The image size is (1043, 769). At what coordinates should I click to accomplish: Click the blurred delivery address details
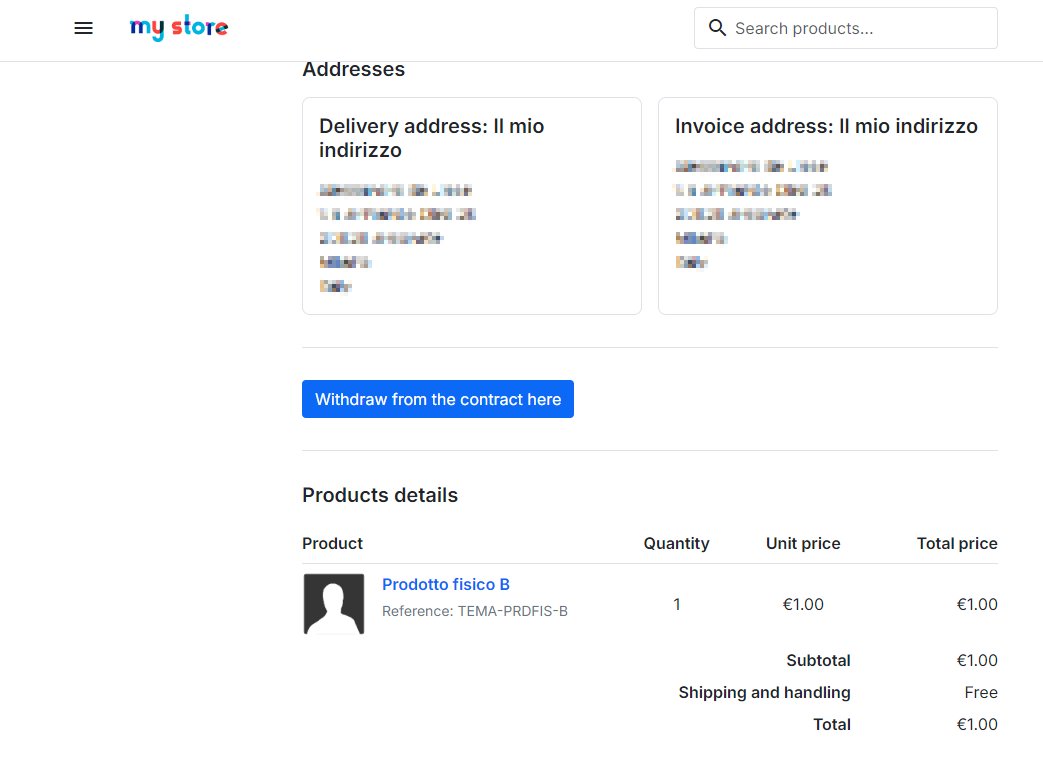(397, 238)
